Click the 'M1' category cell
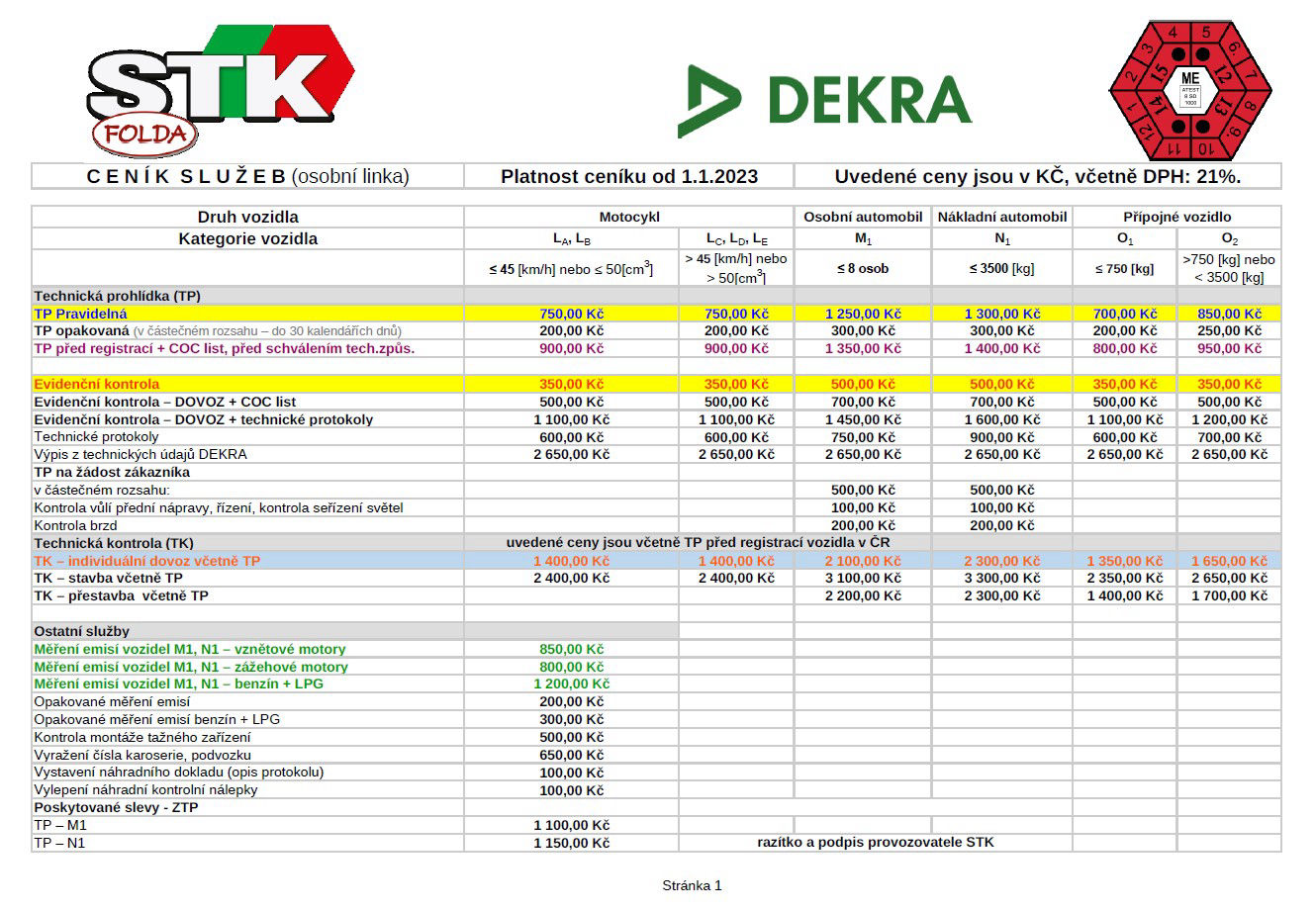 (x=863, y=239)
